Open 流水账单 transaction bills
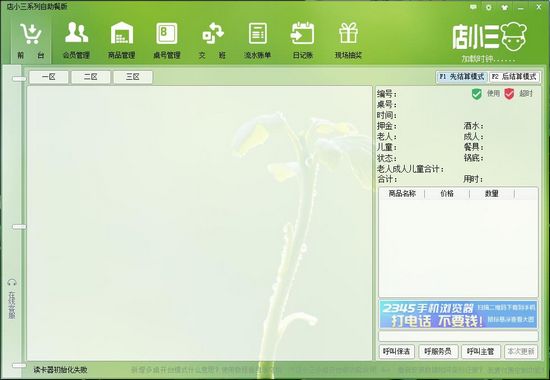The height and width of the screenshot is (380, 550). pos(258,33)
